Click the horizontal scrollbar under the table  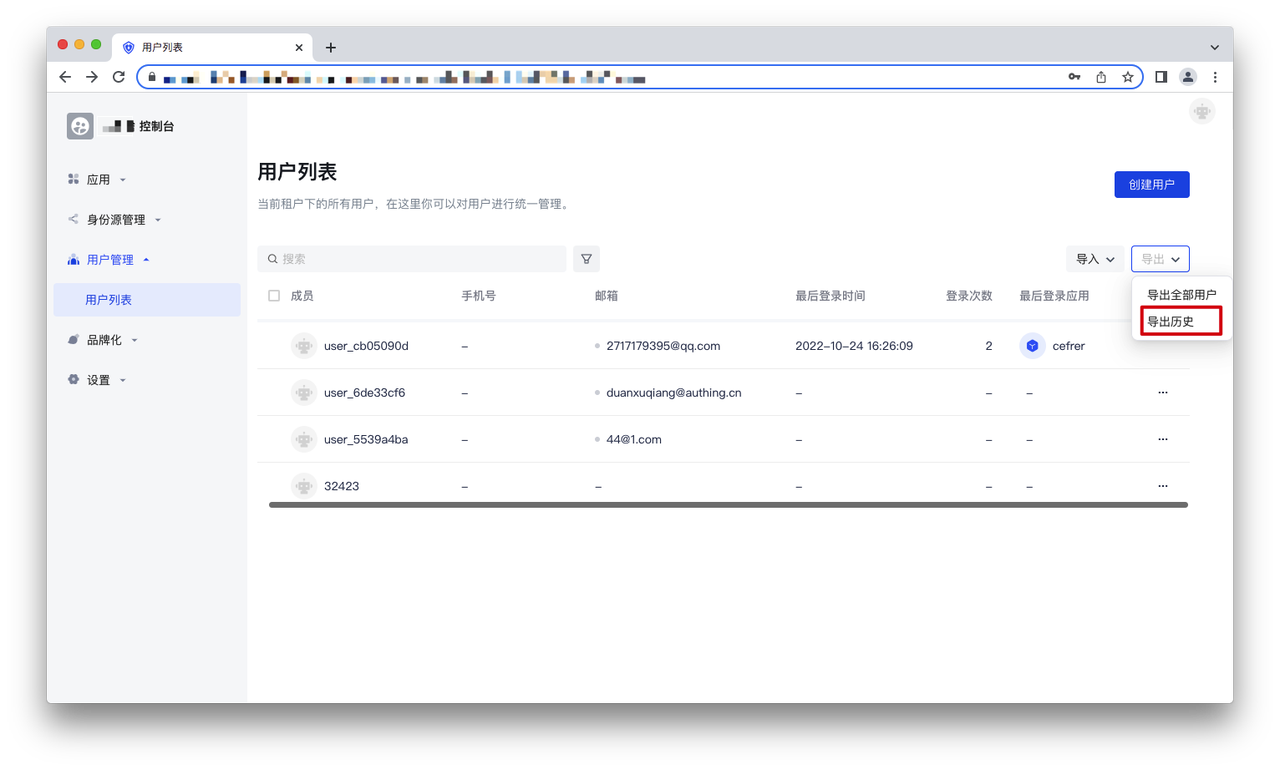click(x=728, y=505)
